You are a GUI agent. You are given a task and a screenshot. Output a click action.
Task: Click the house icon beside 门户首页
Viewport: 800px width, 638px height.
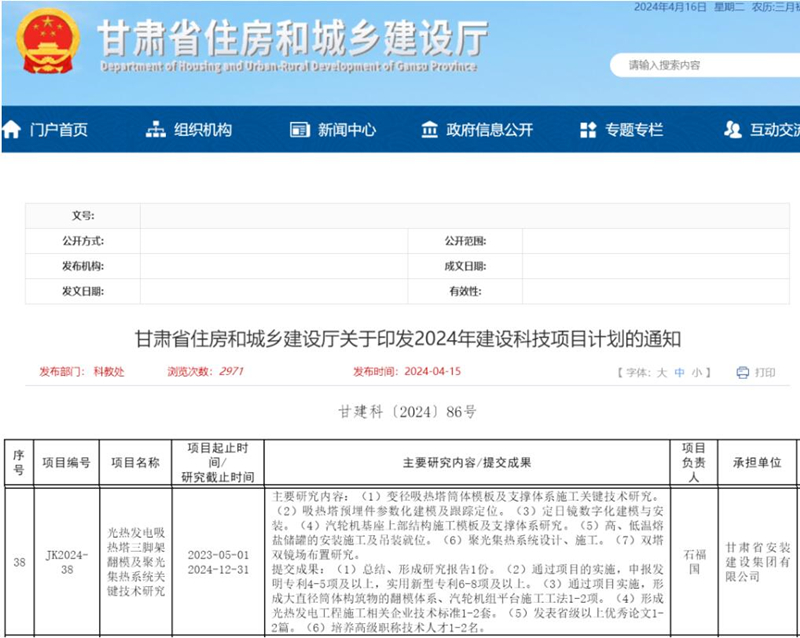pyautogui.click(x=12, y=130)
